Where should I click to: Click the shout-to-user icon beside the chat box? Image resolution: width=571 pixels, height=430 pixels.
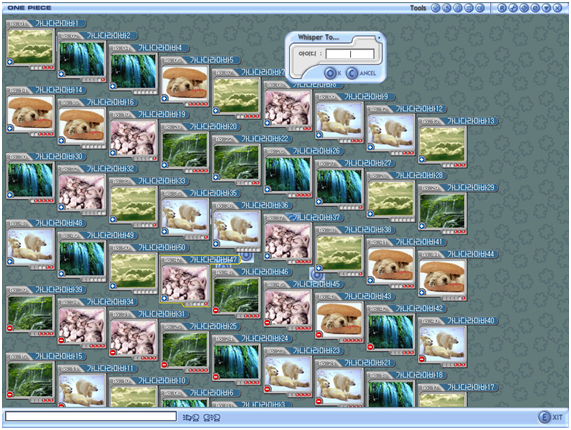[191, 417]
